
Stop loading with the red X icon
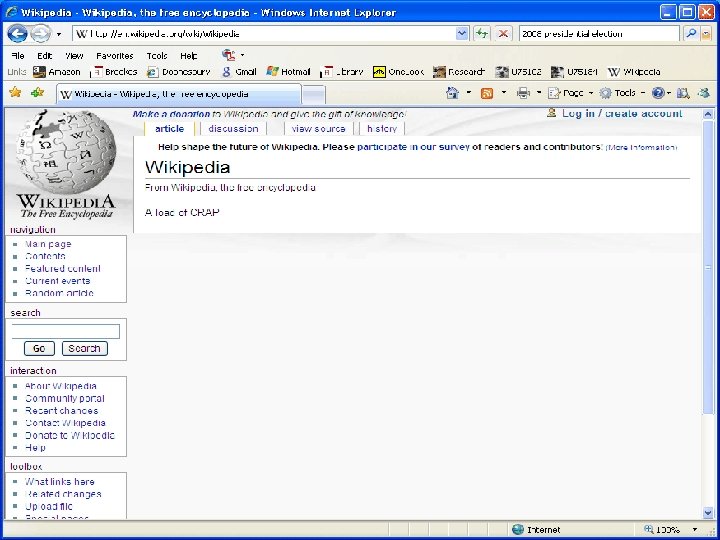point(503,34)
